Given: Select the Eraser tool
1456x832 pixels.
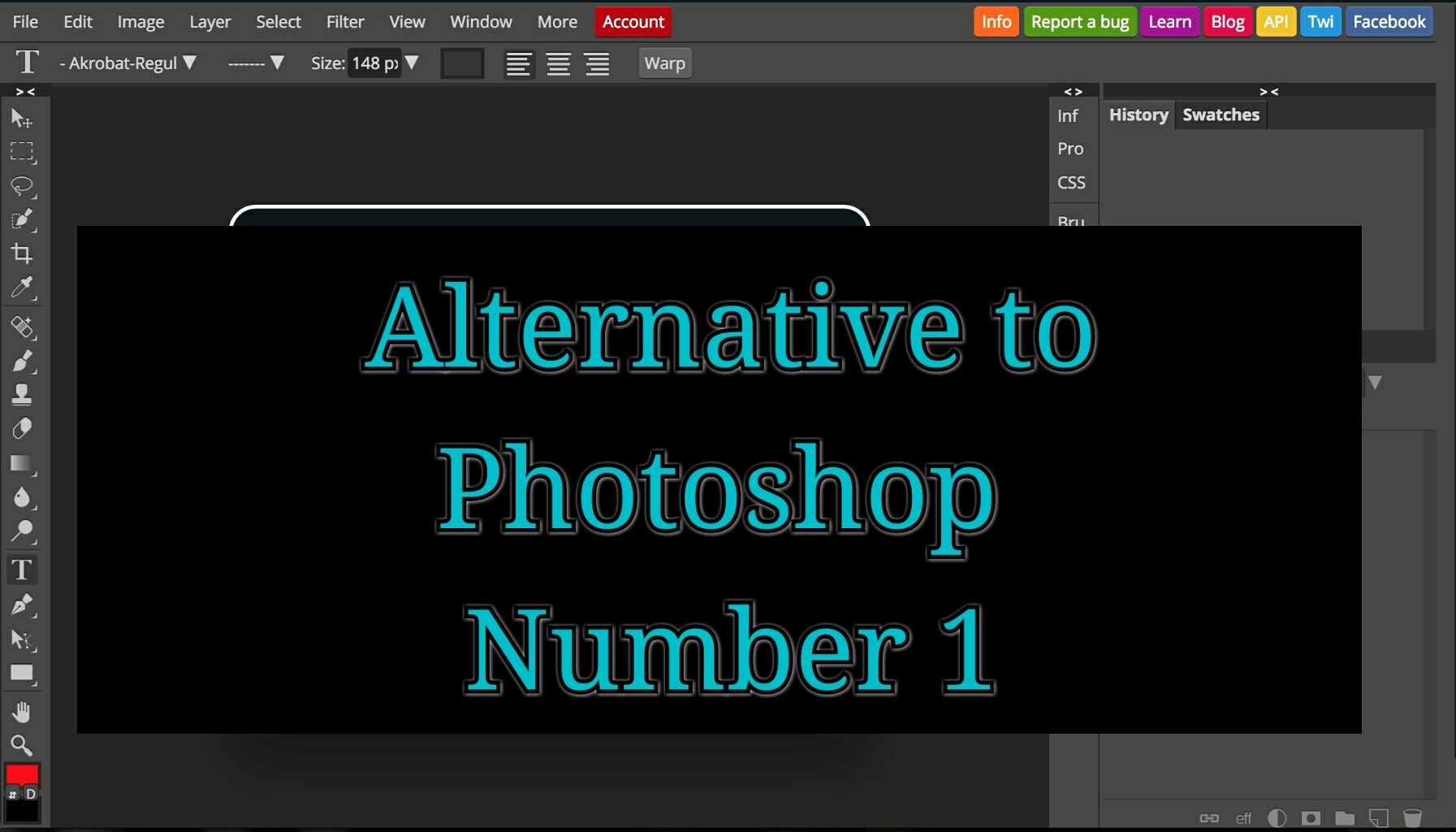Looking at the screenshot, I should click(x=22, y=429).
